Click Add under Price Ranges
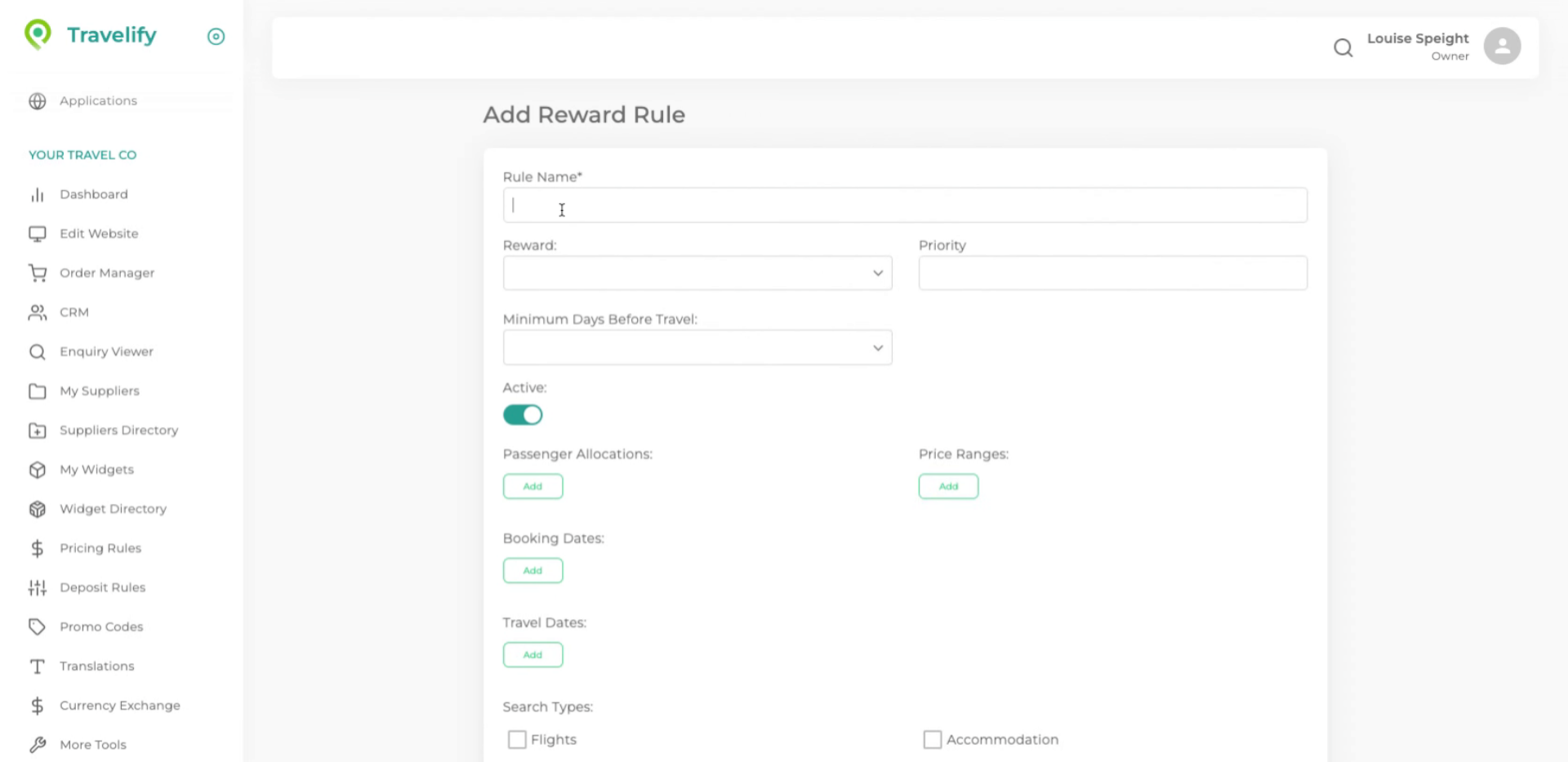The width and height of the screenshot is (1568, 762). pyautogui.click(x=948, y=487)
